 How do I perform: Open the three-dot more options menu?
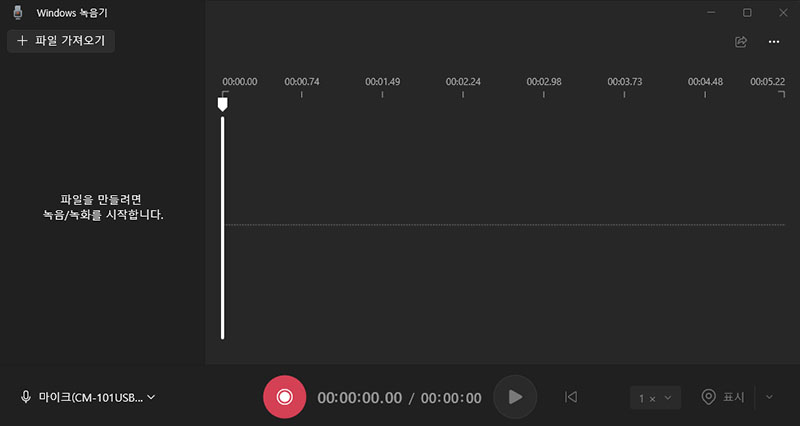pyautogui.click(x=774, y=42)
